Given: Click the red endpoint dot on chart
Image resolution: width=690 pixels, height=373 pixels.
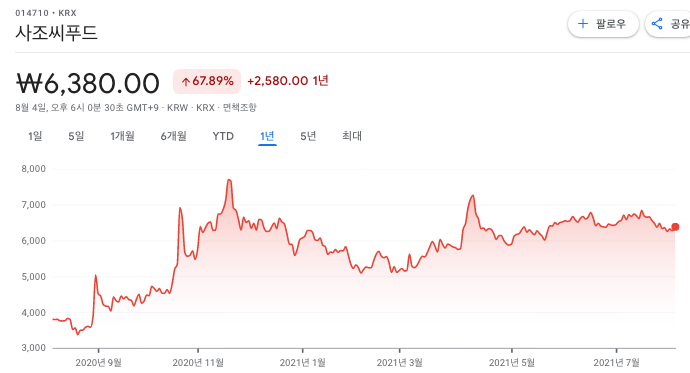Looking at the screenshot, I should [x=675, y=227].
